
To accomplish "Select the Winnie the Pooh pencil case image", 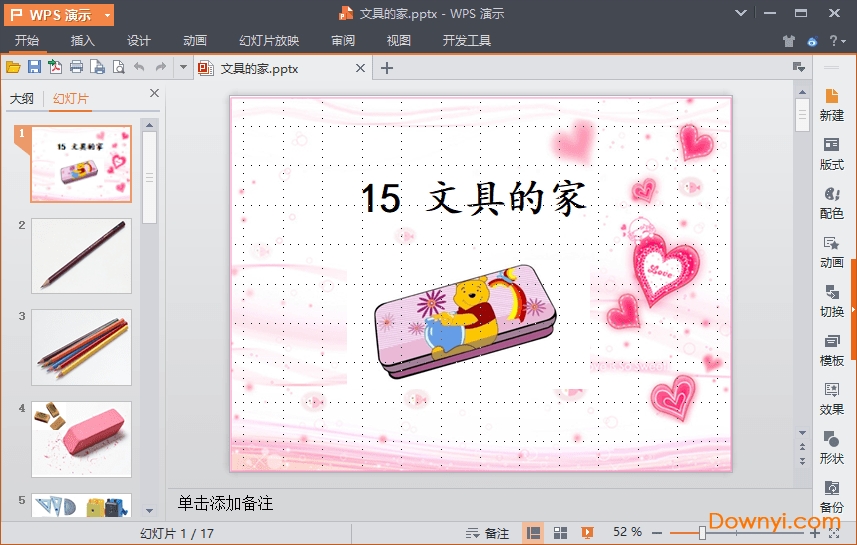I will [465, 321].
